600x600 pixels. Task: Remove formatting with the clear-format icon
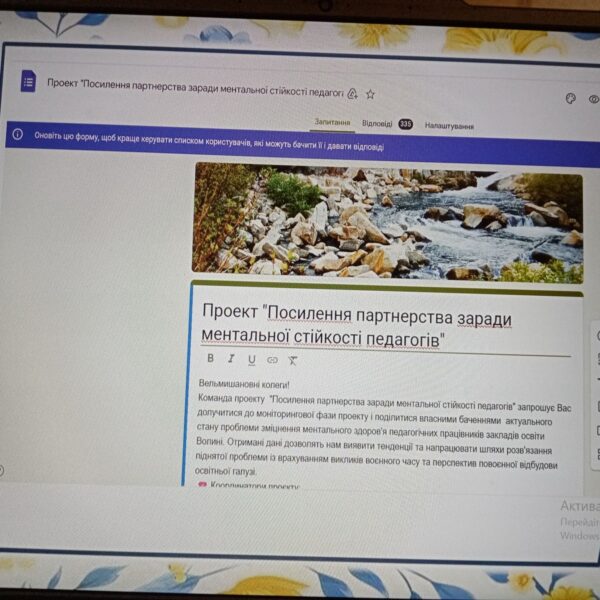click(293, 360)
